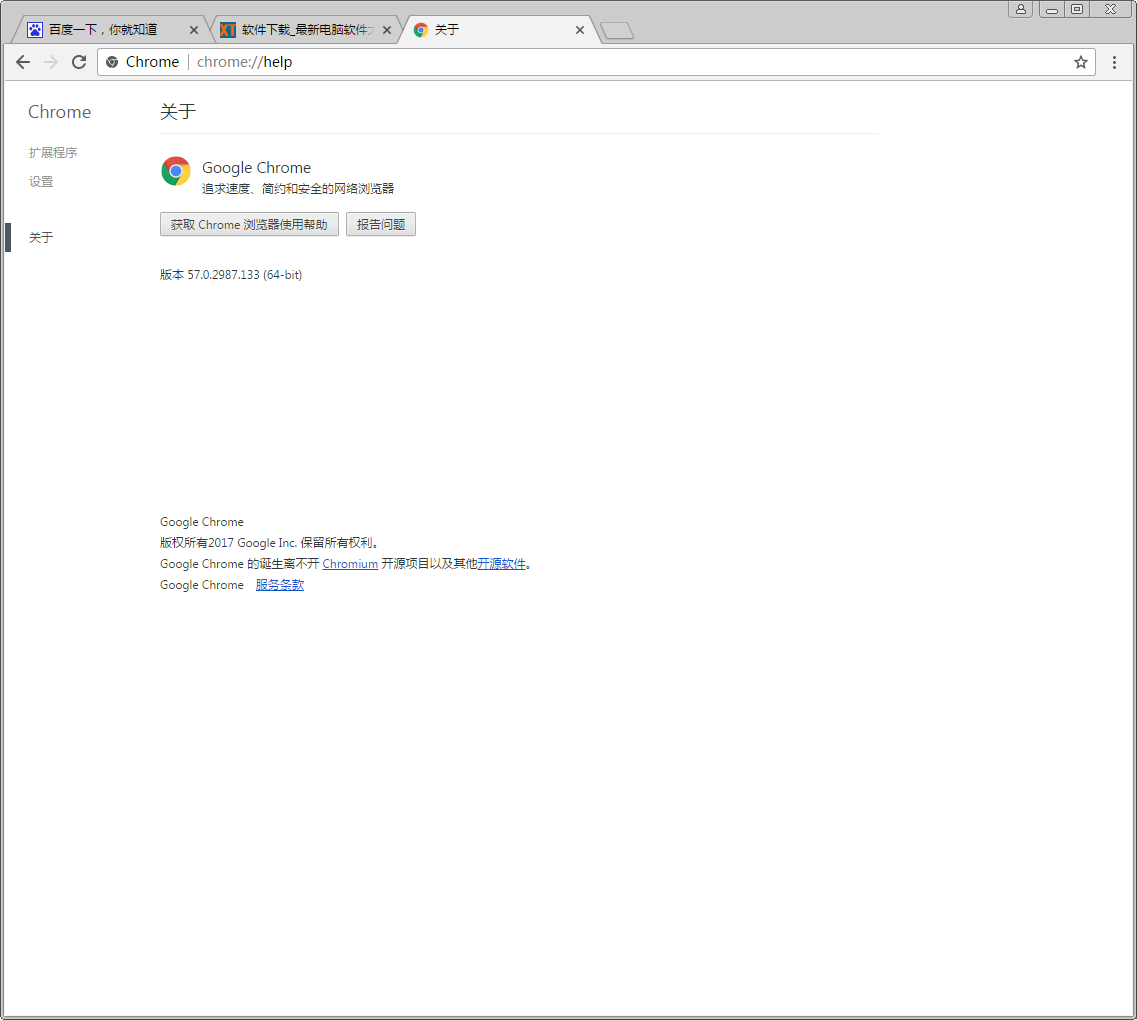Click 获取 Chrome 浏览器使用帮助 button

(249, 225)
